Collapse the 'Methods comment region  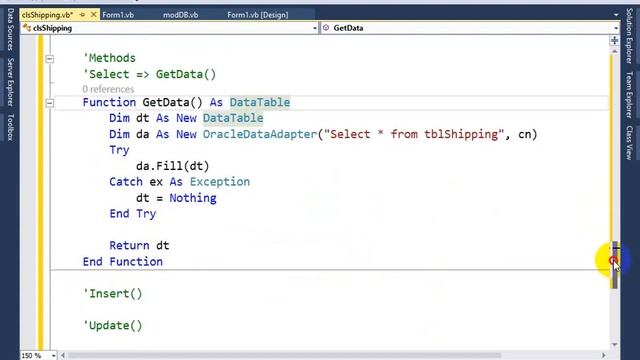[x=49, y=59]
